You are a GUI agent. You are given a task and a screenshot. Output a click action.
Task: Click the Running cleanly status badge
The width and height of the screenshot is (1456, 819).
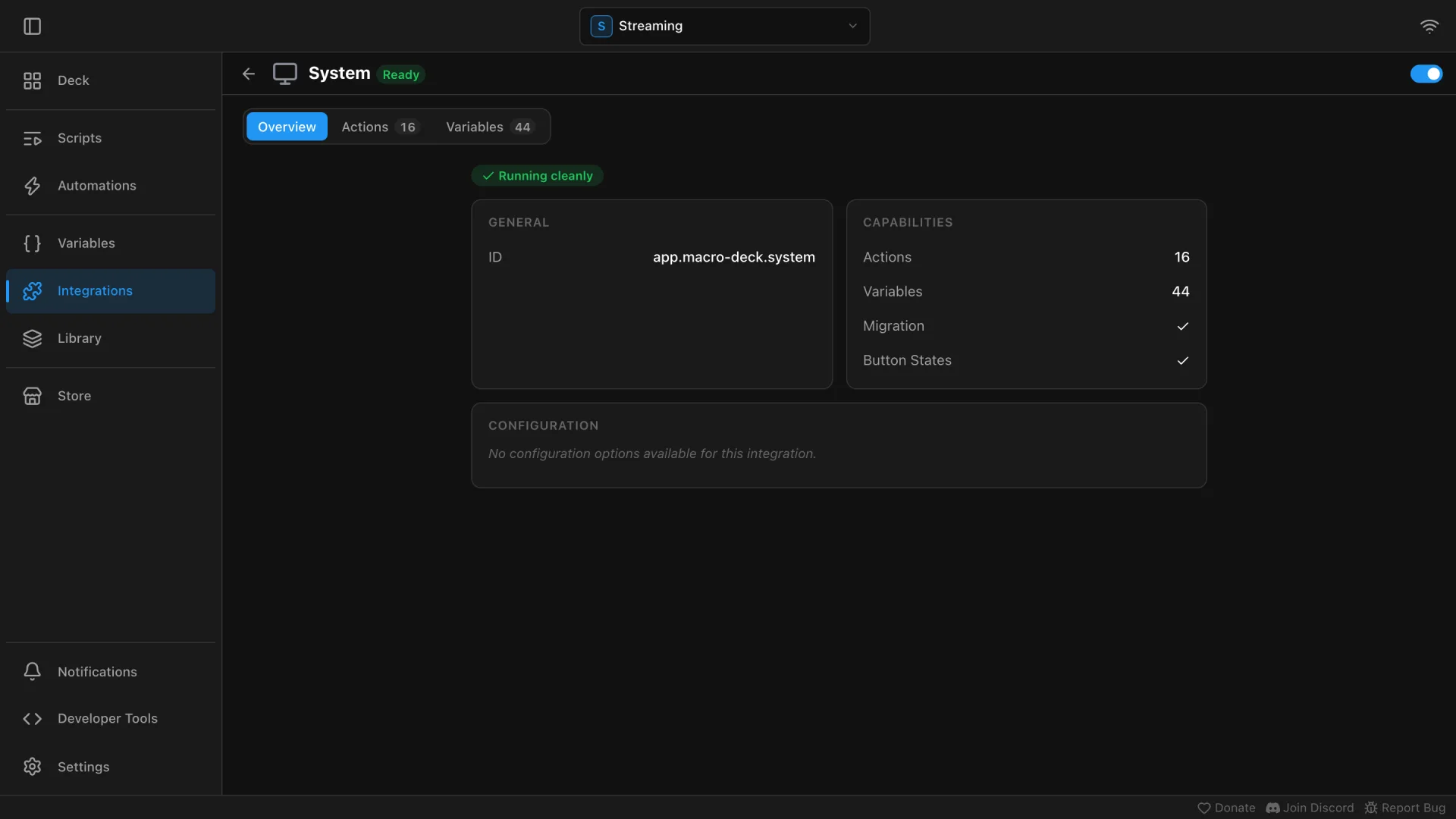click(x=538, y=176)
